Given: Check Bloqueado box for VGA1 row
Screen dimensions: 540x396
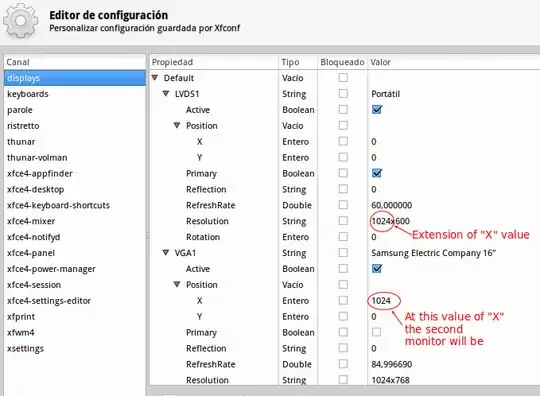Looking at the screenshot, I should pyautogui.click(x=343, y=253).
